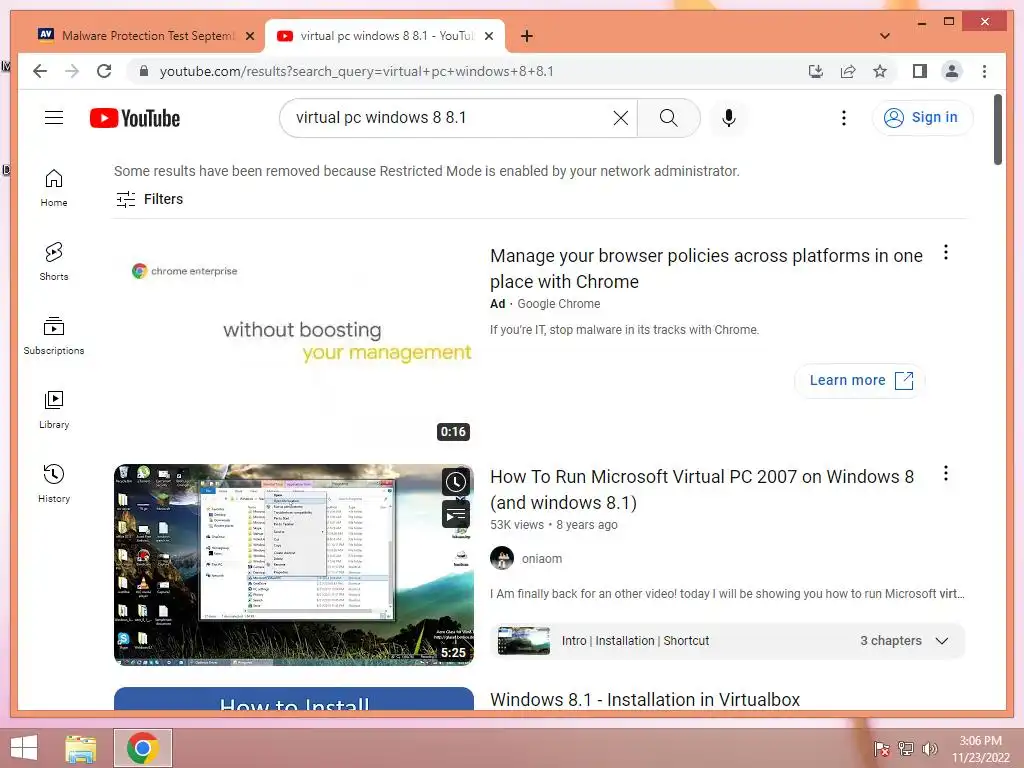This screenshot has height=768, width=1024.
Task: Click the '53K views • 8 years ago' text
Action: tap(553, 524)
